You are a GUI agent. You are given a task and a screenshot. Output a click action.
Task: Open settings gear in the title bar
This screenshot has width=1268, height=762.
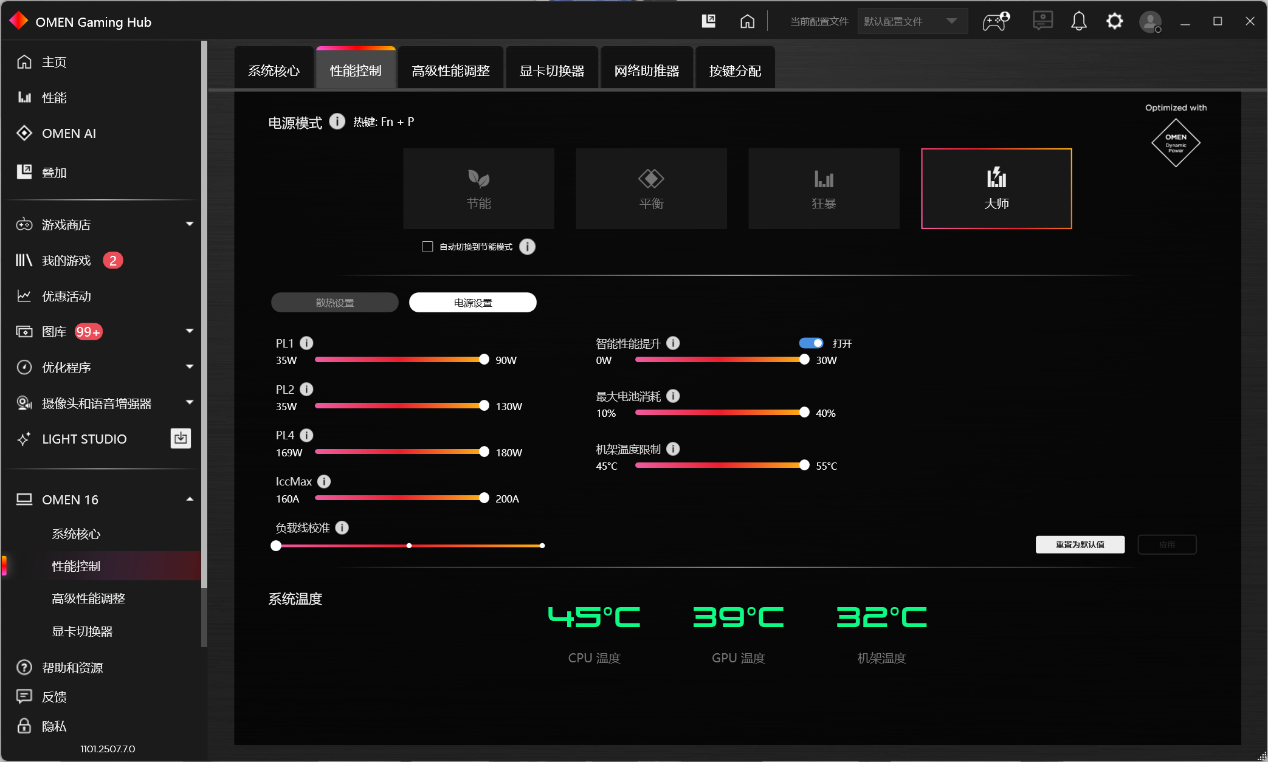point(1114,20)
